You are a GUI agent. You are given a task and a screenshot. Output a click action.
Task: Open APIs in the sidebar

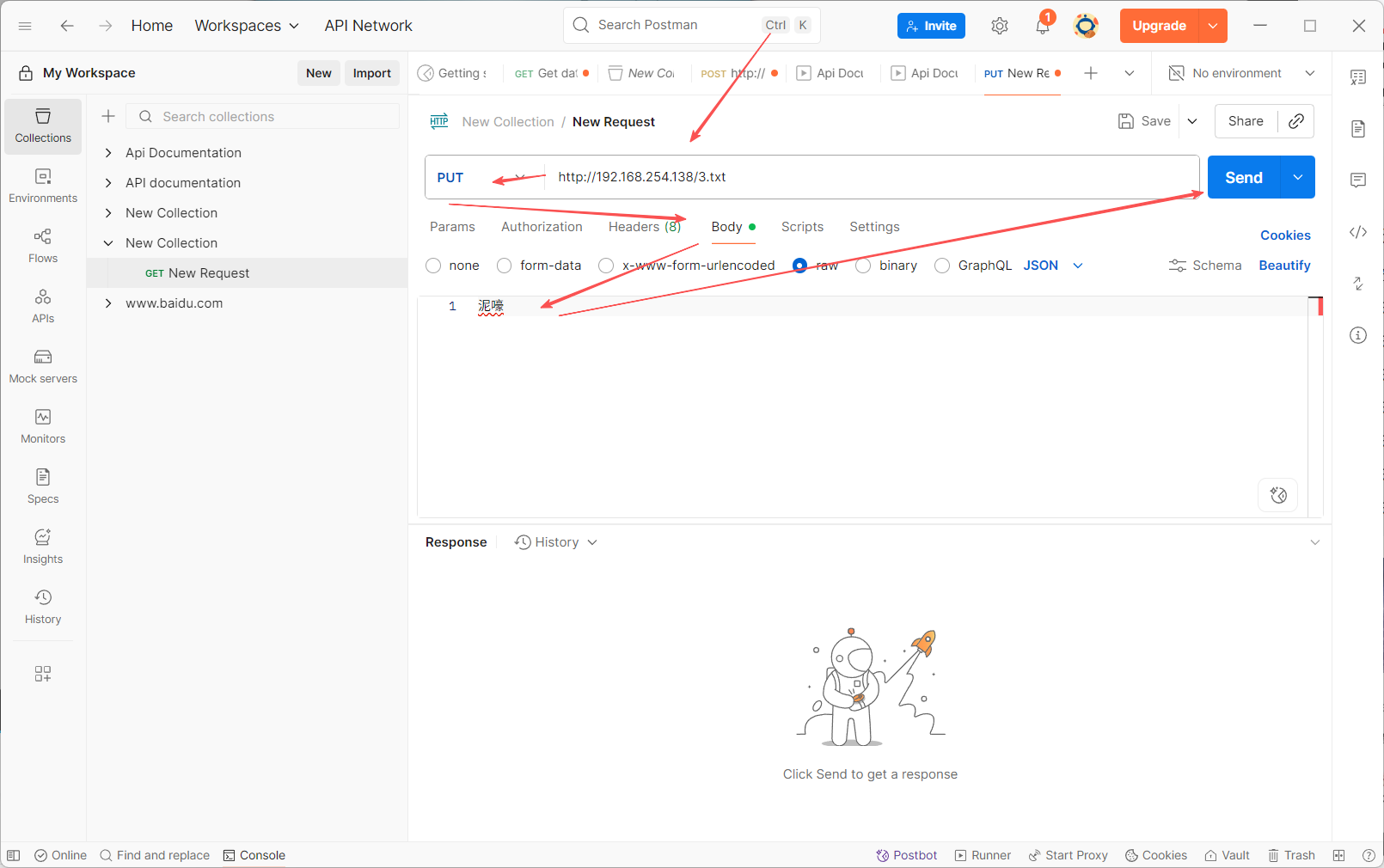coord(43,307)
